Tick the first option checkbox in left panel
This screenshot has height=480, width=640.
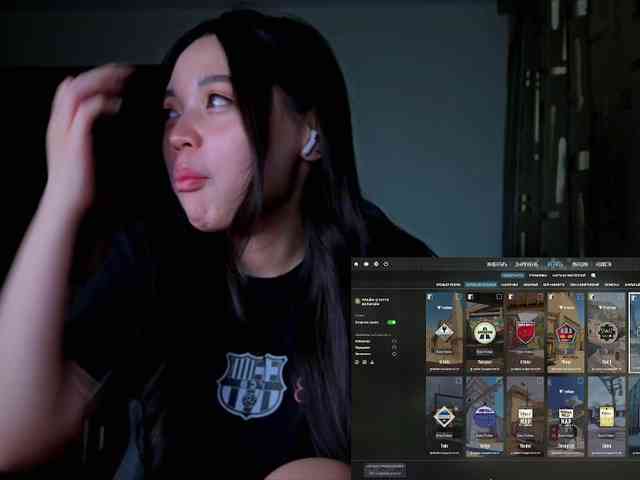tap(394, 341)
